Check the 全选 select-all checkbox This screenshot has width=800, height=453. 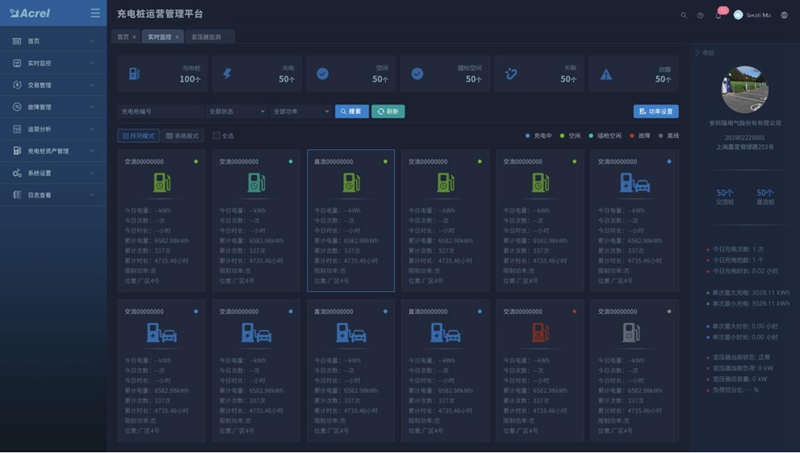215,136
